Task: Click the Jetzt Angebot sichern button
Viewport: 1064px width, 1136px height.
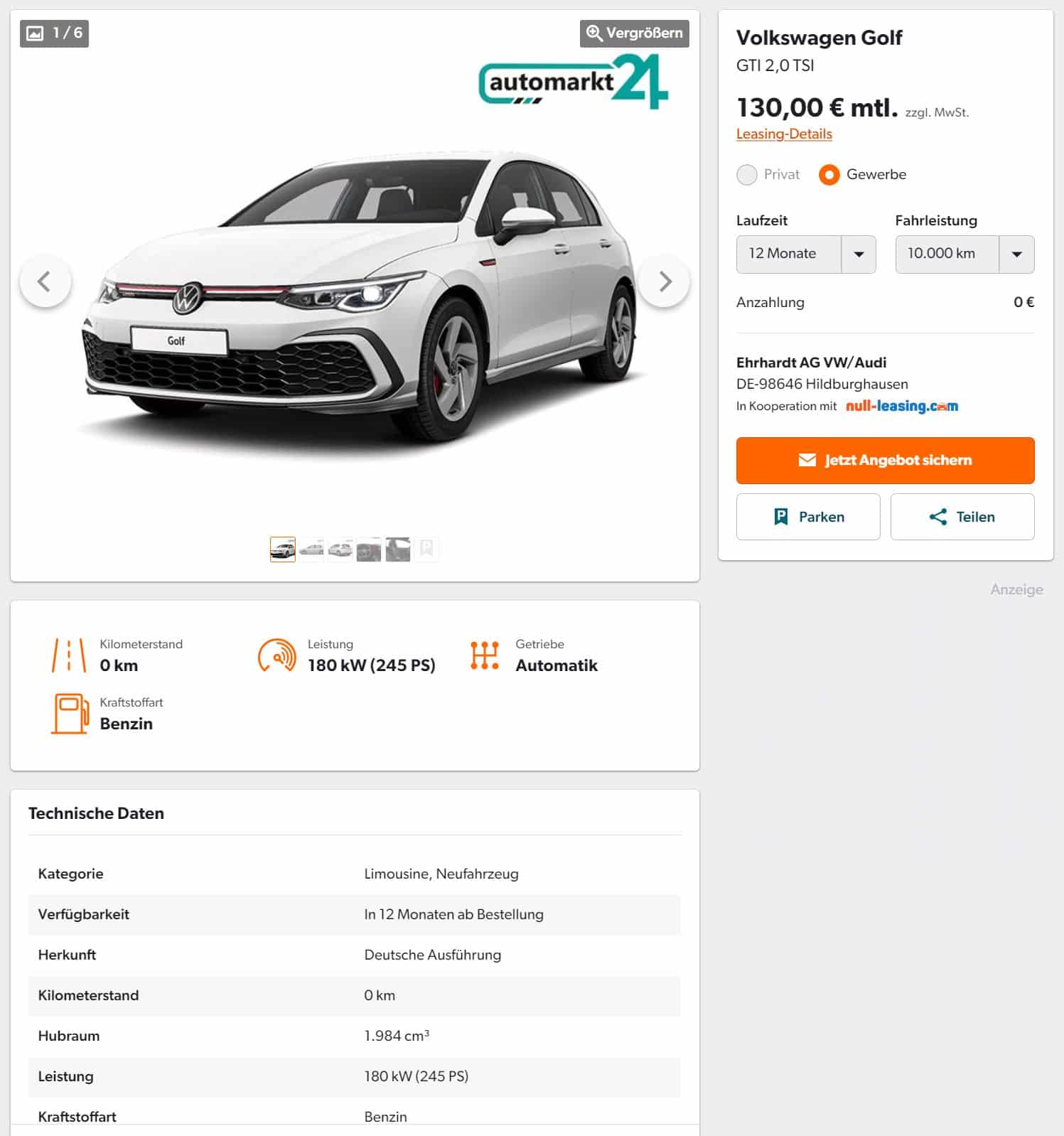Action: tap(885, 461)
